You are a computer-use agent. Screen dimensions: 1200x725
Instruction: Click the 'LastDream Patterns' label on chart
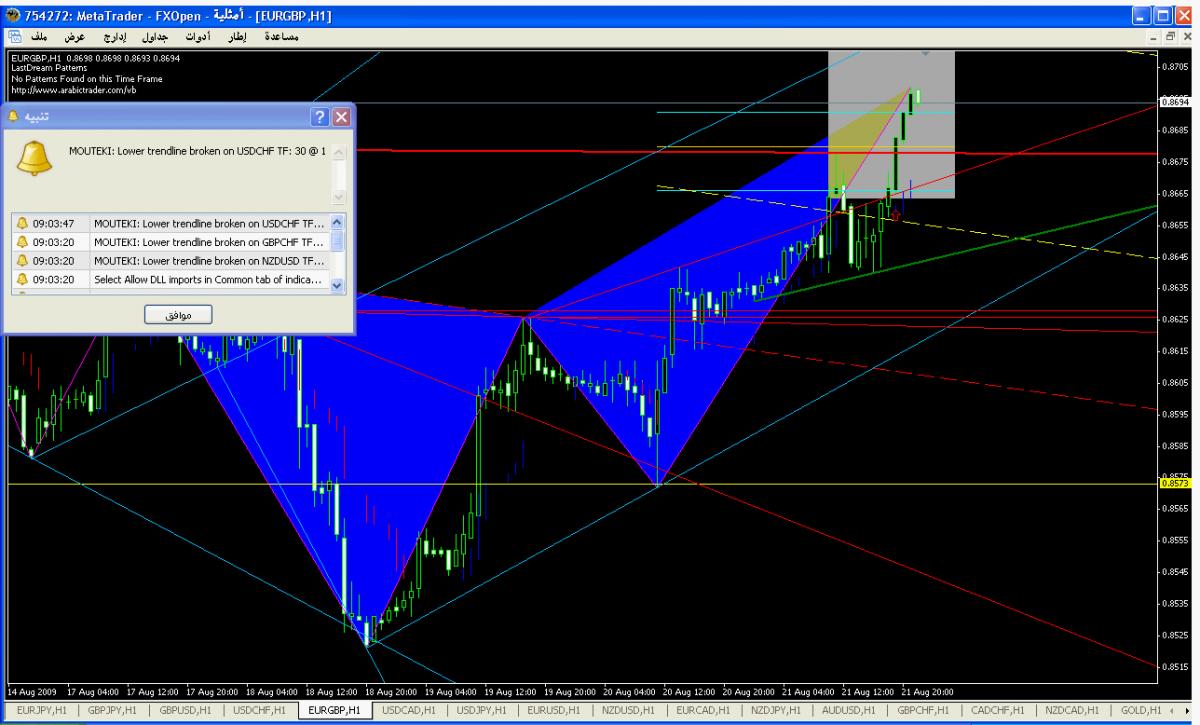pyautogui.click(x=48, y=68)
